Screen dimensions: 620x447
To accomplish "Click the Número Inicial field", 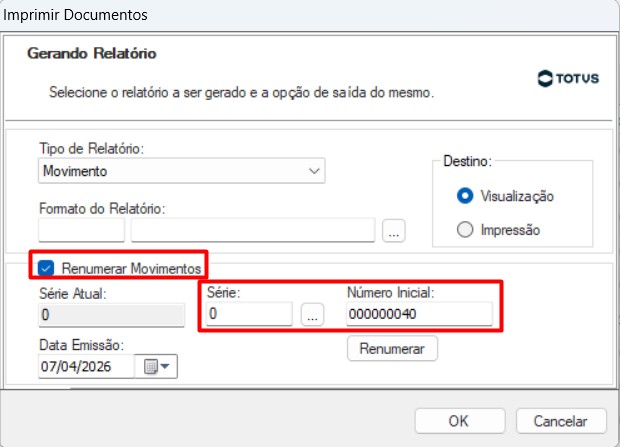I will pyautogui.click(x=420, y=314).
